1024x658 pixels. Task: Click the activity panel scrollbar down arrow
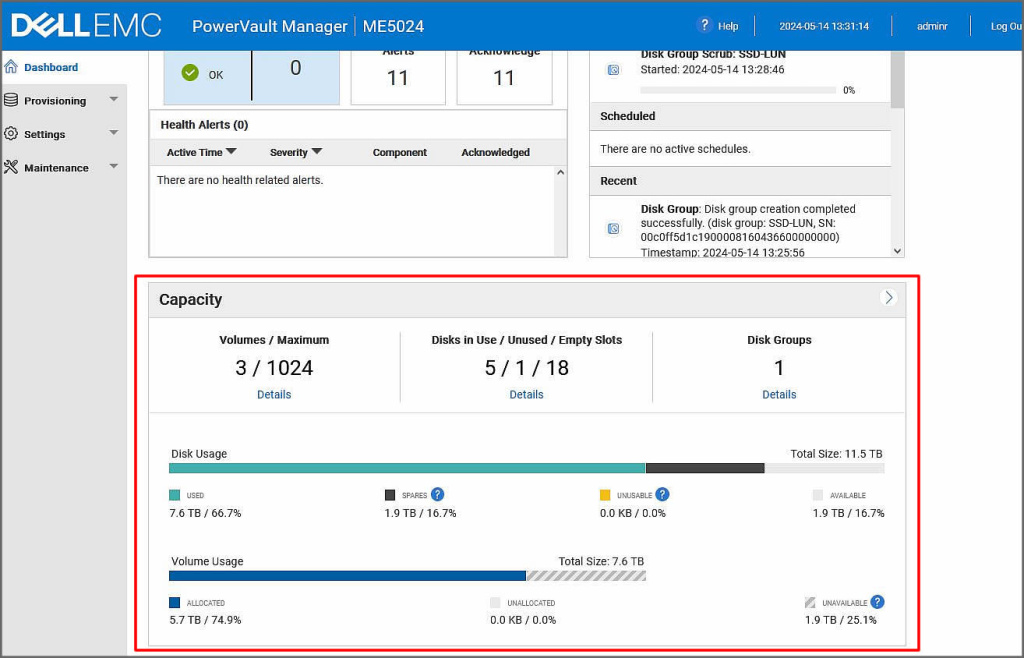[x=897, y=251]
